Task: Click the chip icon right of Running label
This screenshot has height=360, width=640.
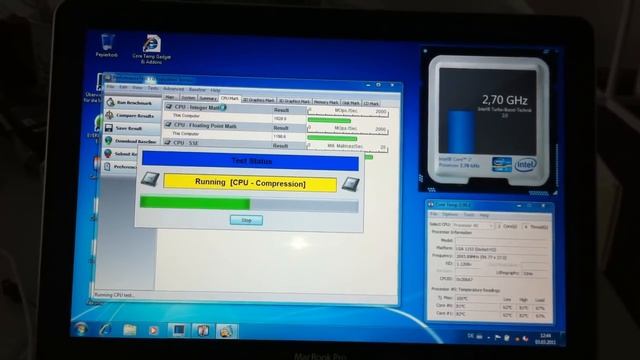Action: [350, 184]
